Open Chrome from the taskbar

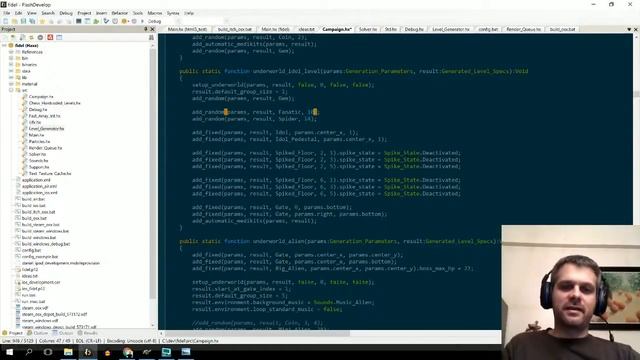pos(128,352)
